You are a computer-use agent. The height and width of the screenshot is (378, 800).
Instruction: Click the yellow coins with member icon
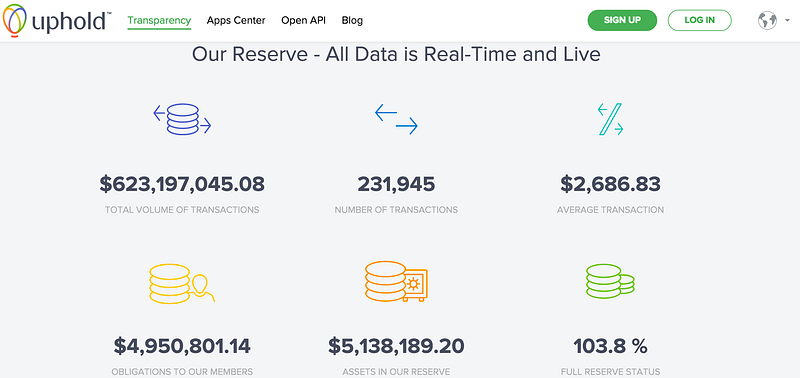point(182,283)
